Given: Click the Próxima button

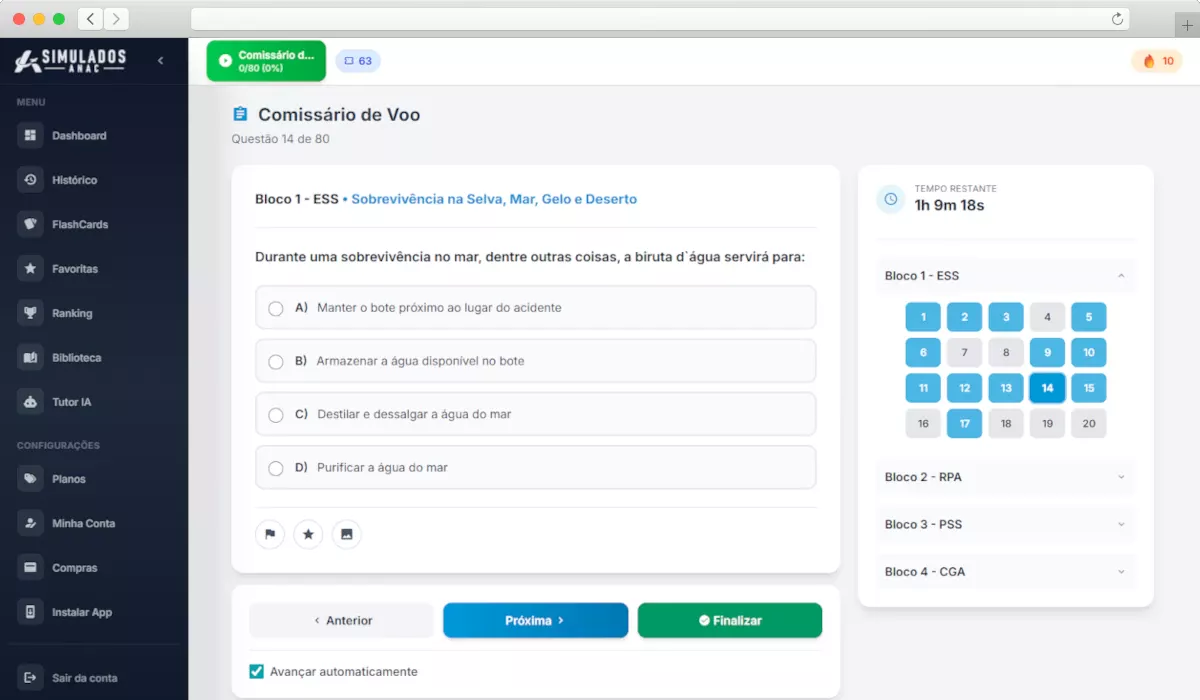Looking at the screenshot, I should (x=535, y=620).
